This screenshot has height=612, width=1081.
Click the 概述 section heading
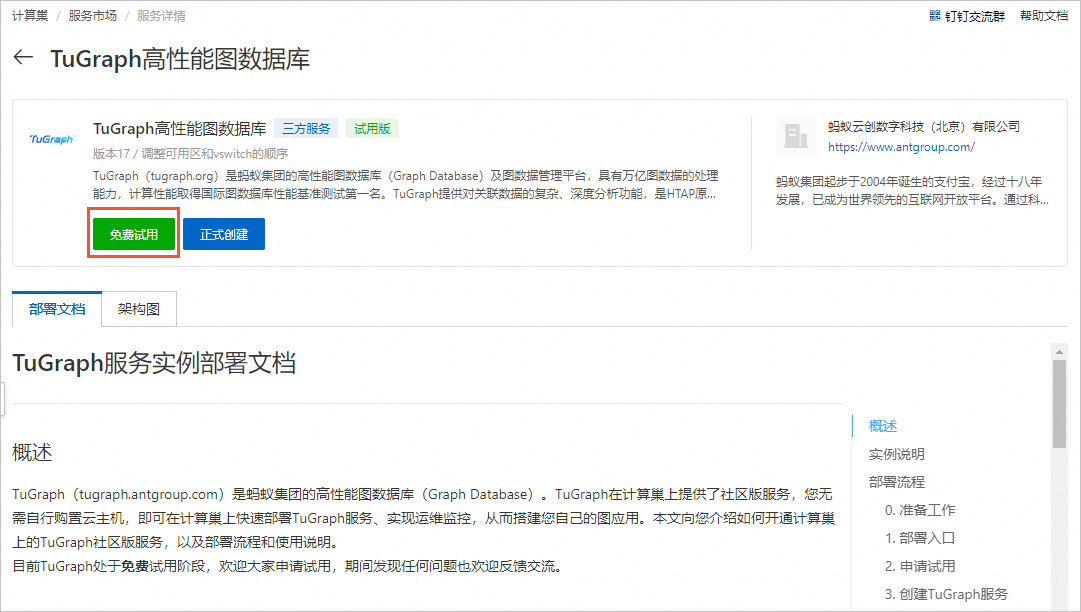click(x=32, y=452)
